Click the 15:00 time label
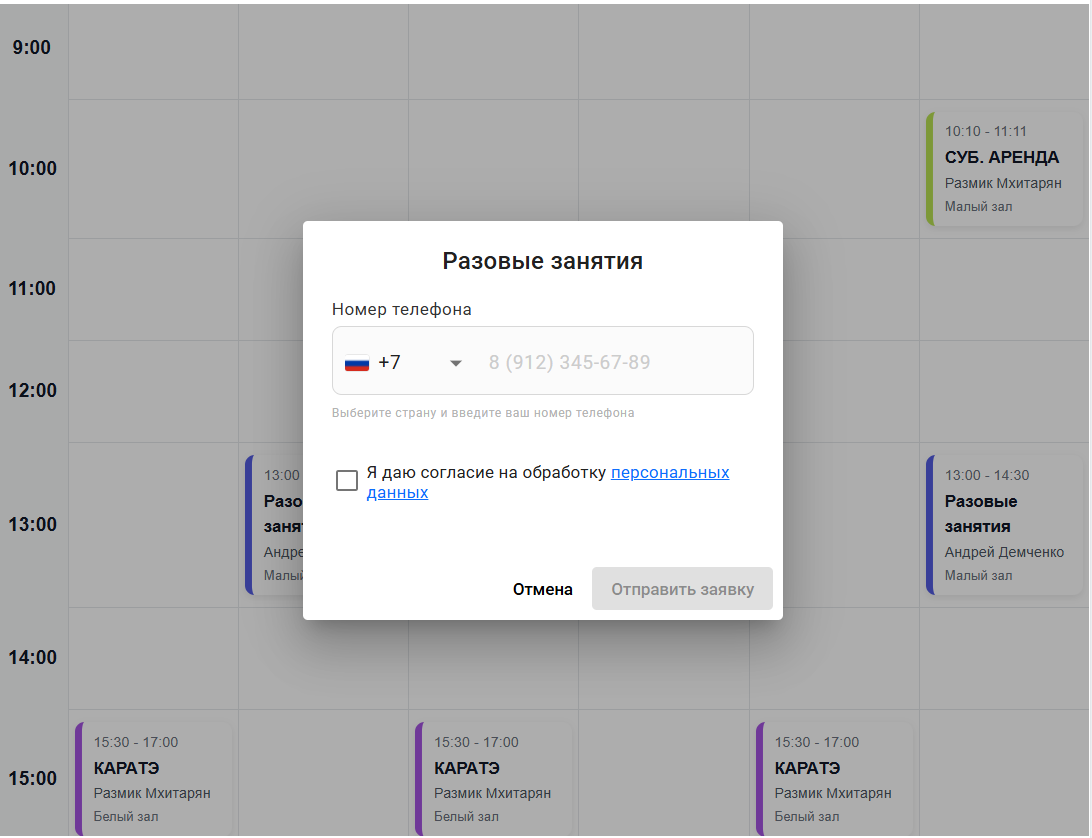1092x838 pixels. [x=32, y=778]
